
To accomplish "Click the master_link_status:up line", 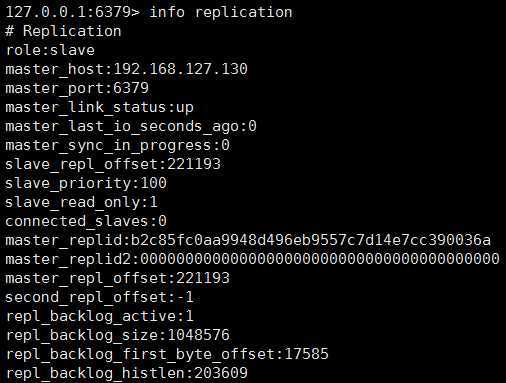I will click(x=99, y=108).
